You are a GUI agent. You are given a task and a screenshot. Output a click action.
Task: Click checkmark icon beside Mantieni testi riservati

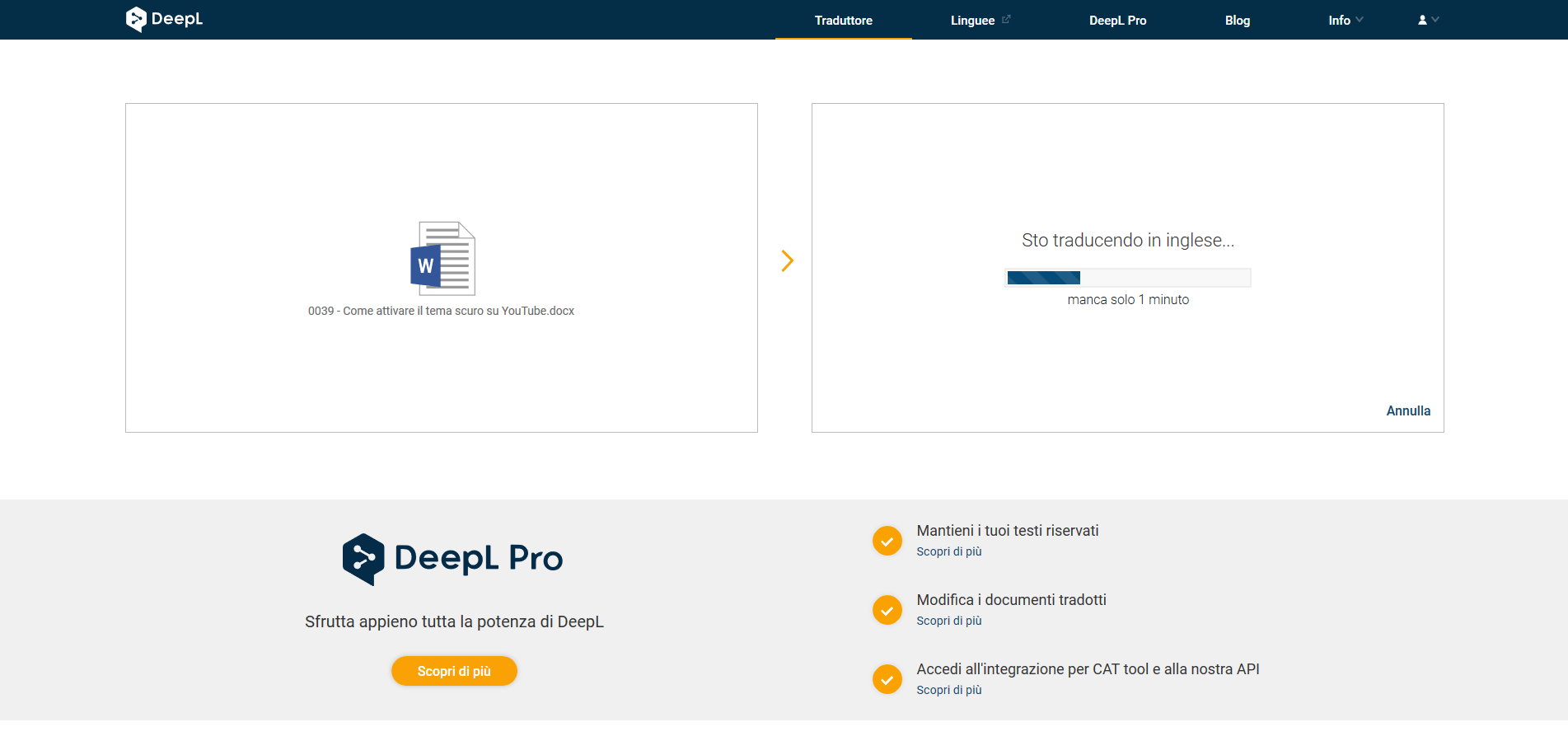point(887,541)
